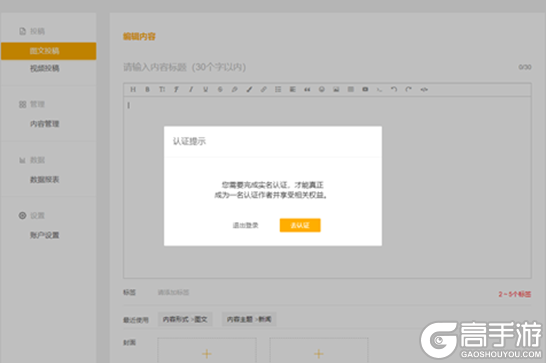
Task: Open 账户设置 in the sidebar
Action: click(x=44, y=235)
